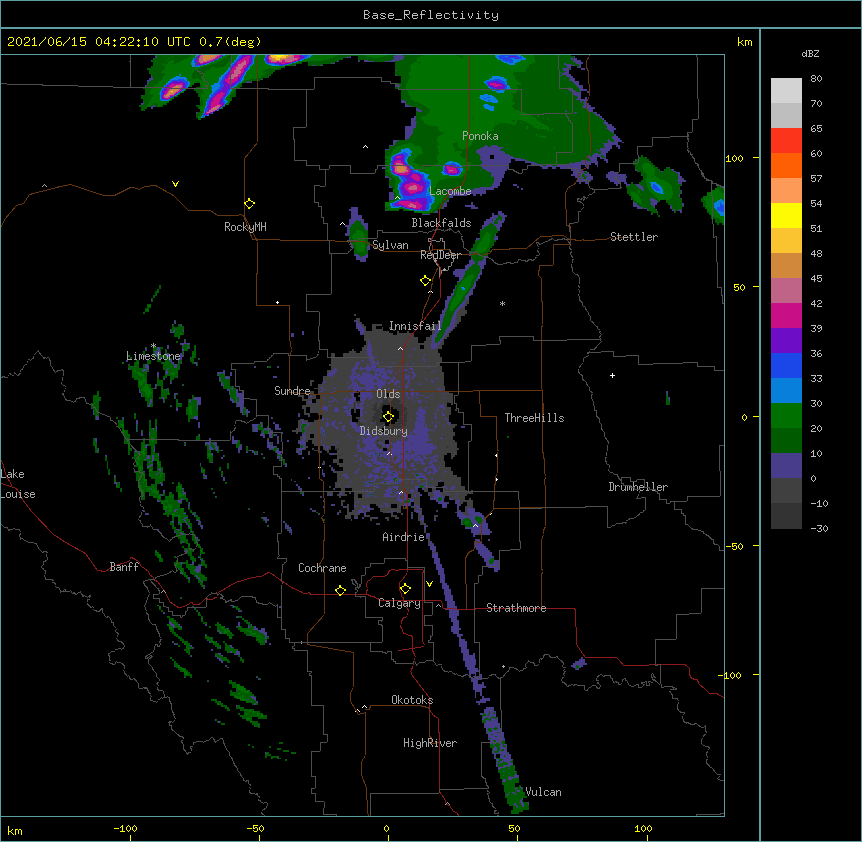Screen dimensions: 862x842
Task: Click the yellow diamond marker above Calgary label
Action: tap(405, 589)
